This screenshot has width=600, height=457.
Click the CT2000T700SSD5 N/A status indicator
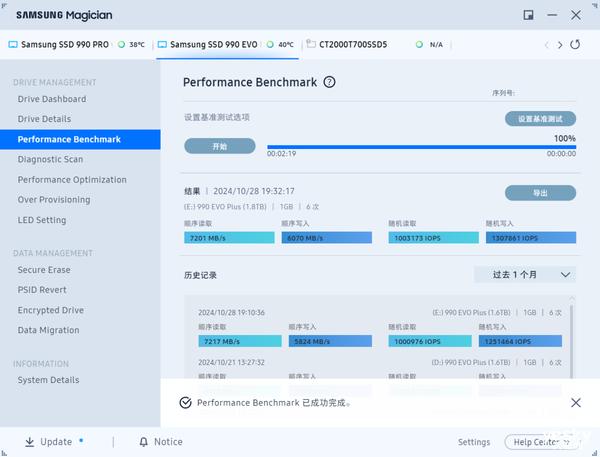419,44
